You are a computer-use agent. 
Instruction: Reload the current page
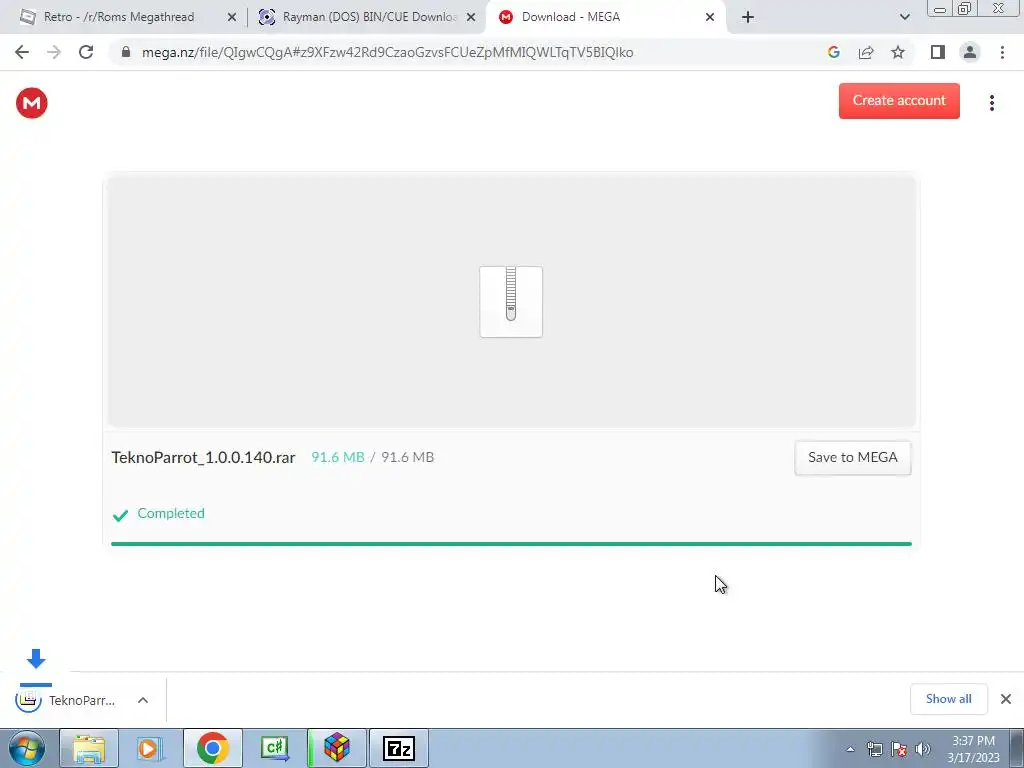click(86, 52)
